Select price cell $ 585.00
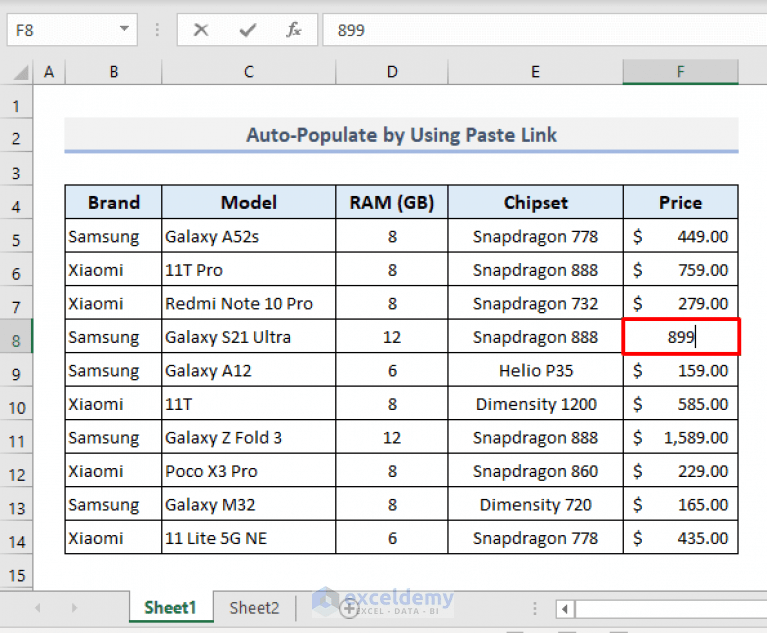Viewport: 767px width, 633px height. coord(680,404)
